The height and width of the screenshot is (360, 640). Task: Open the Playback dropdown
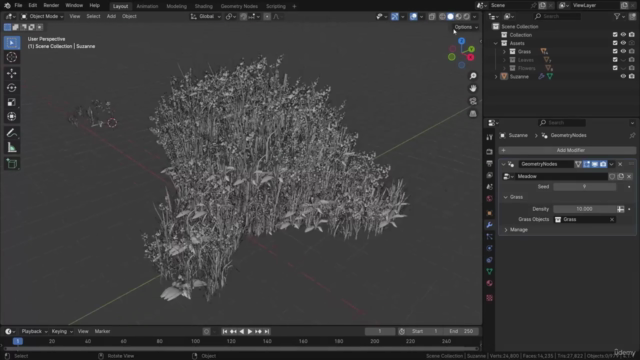[x=34, y=331]
